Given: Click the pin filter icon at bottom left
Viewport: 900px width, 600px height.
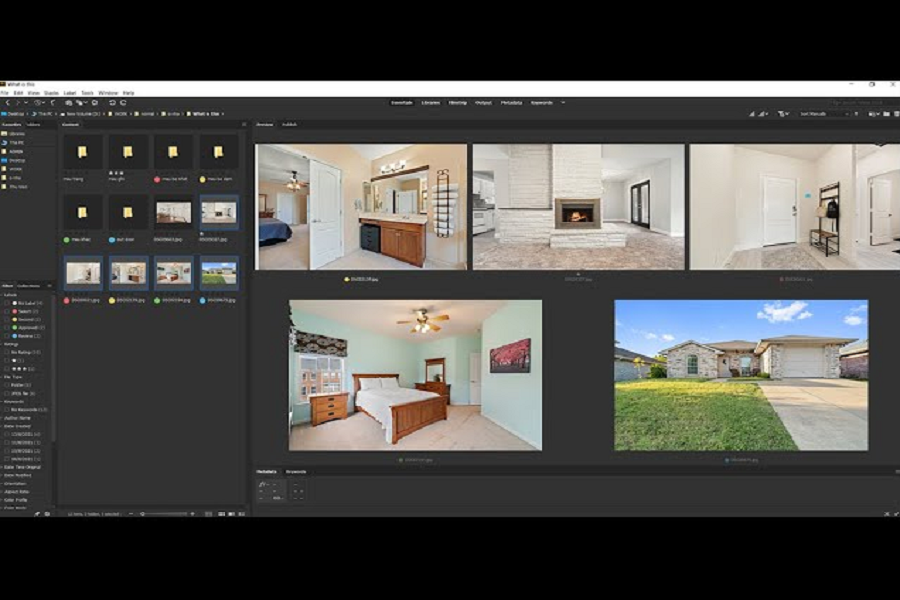Looking at the screenshot, I should click(x=37, y=514).
